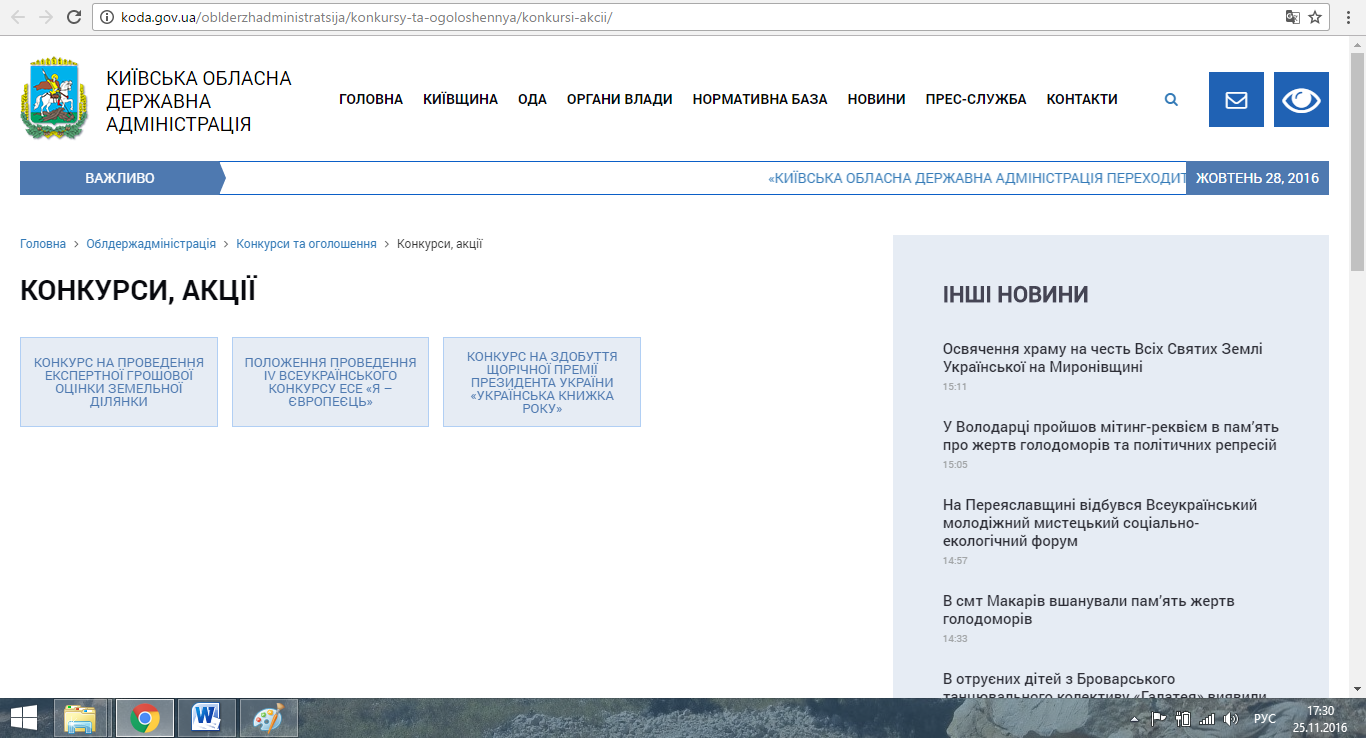The width and height of the screenshot is (1366, 738).
Task: Open the КОНТАКТИ navigation item
Action: coord(1082,100)
